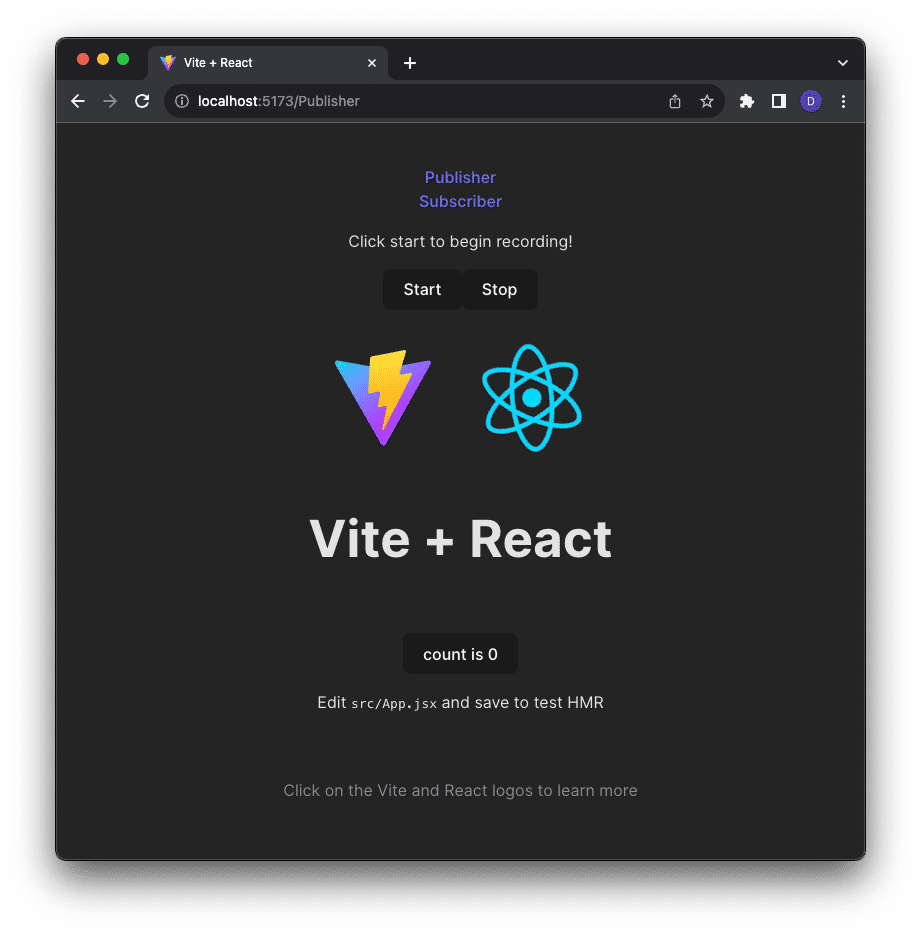Viewport: 921px width, 934px height.
Task: Click the yellow minimize window button
Action: point(103,59)
